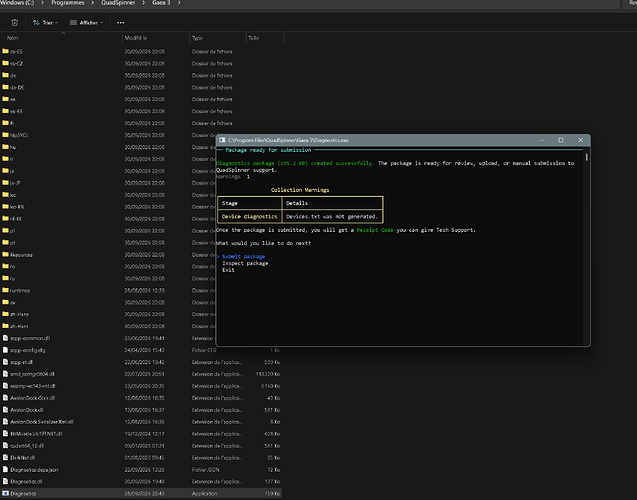Expand chevron after QuadSpinner breadcrumb
This screenshot has width=637, height=500.
[x=143, y=3]
